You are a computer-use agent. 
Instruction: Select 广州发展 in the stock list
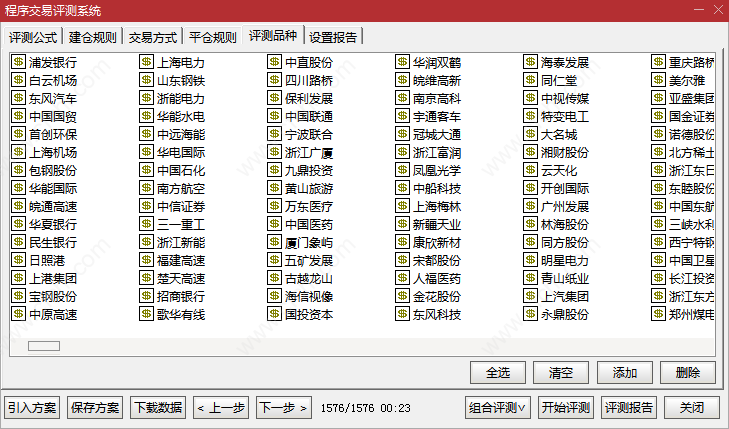565,206
